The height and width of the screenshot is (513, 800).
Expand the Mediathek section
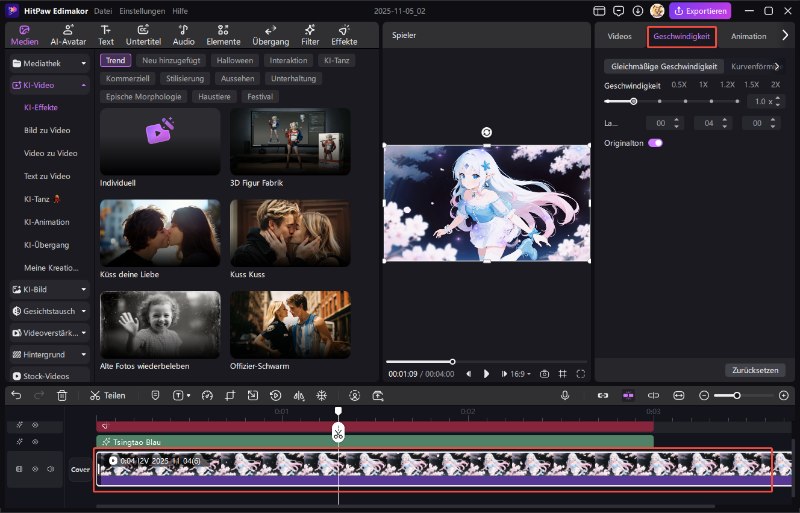(49, 63)
